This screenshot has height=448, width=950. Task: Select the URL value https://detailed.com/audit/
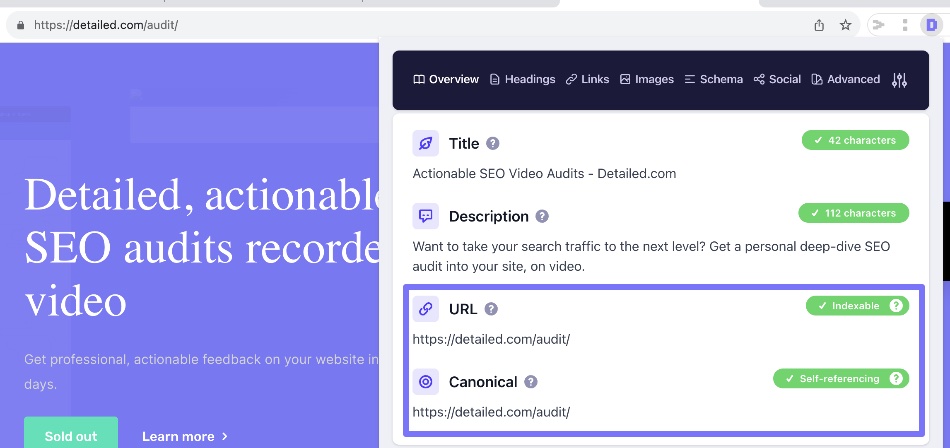point(491,339)
